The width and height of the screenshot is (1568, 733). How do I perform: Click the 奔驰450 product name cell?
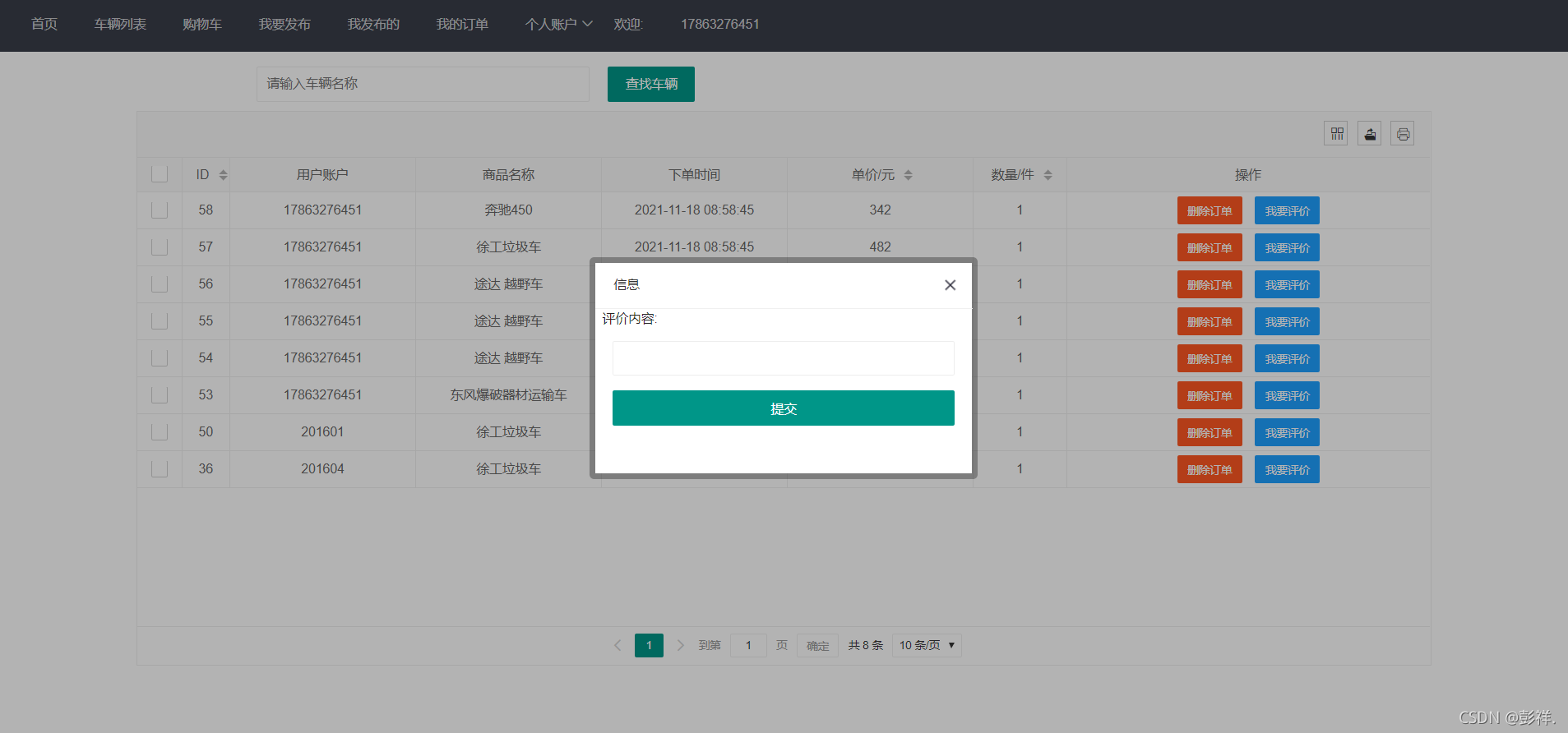[508, 210]
